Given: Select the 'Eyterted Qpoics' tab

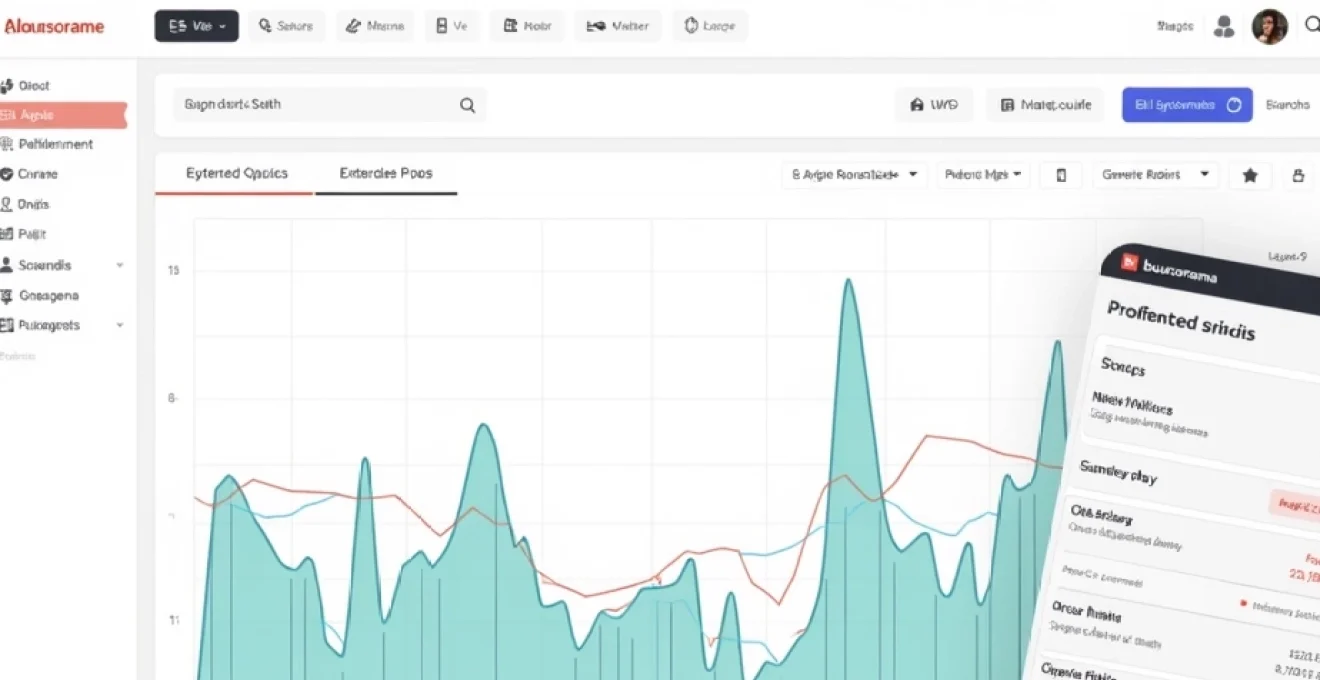Looking at the screenshot, I should coord(236,173).
